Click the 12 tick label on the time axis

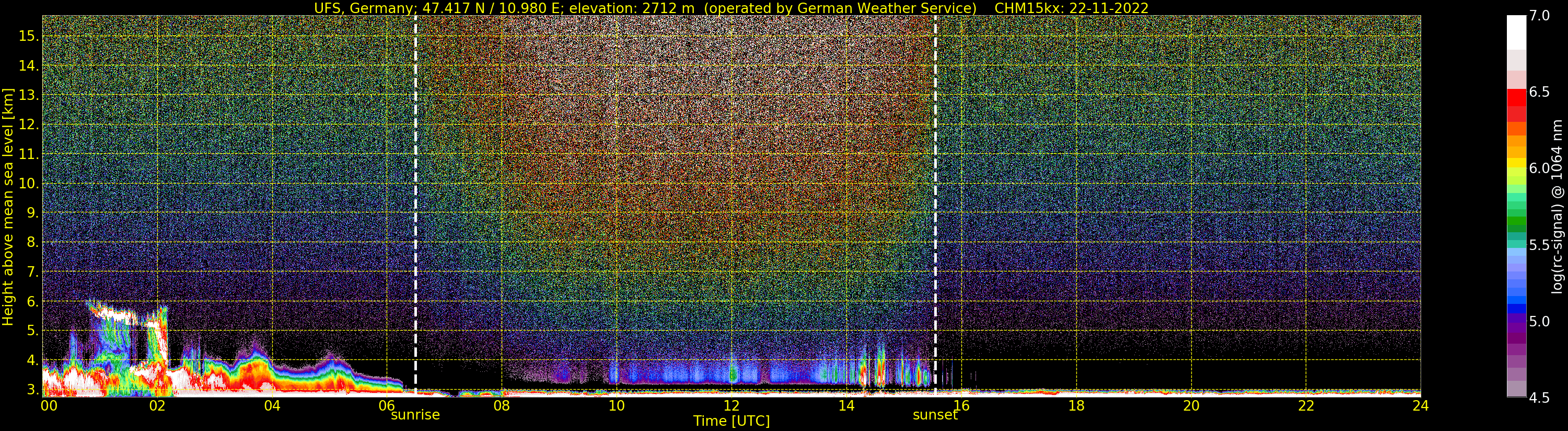tap(731, 405)
